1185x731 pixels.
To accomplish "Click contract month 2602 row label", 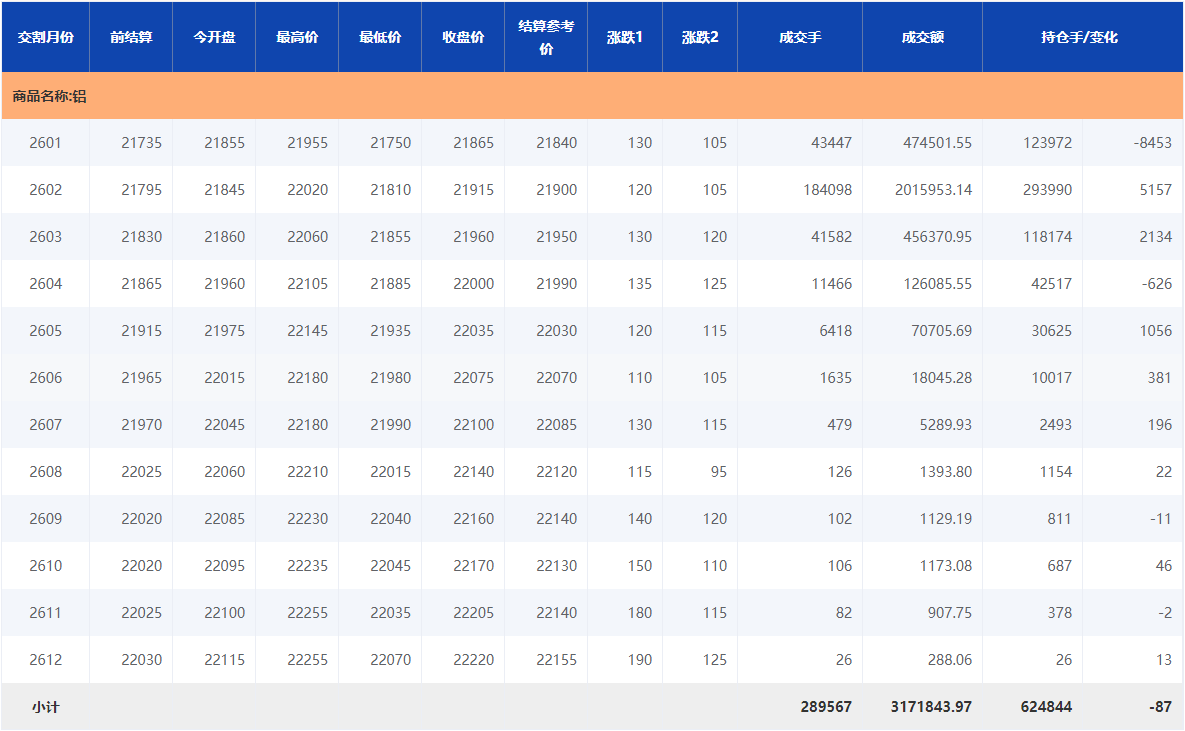I will tap(45, 190).
